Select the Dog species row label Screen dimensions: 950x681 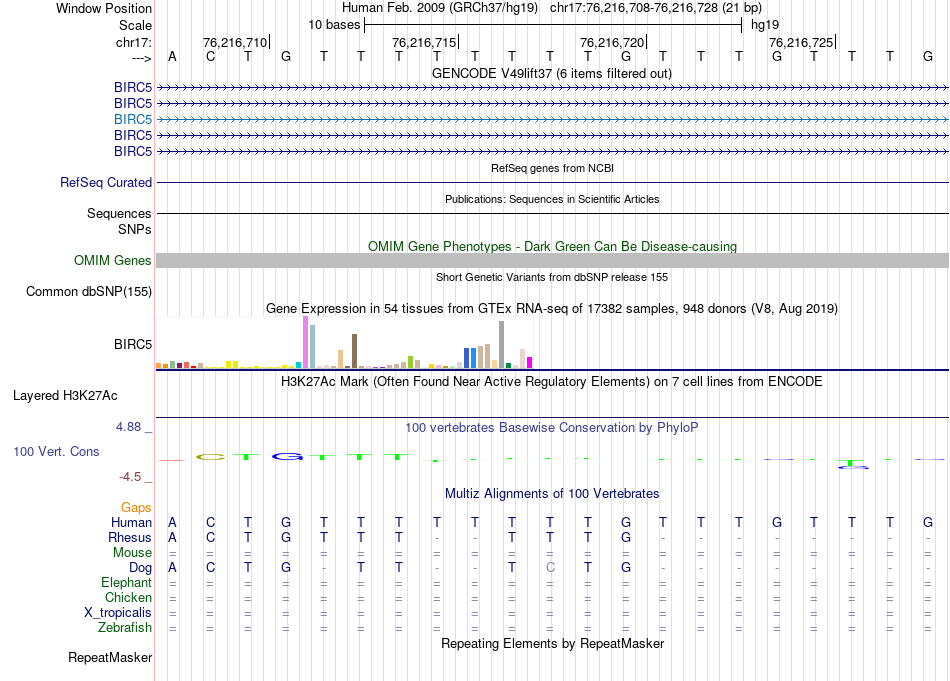[x=141, y=568]
